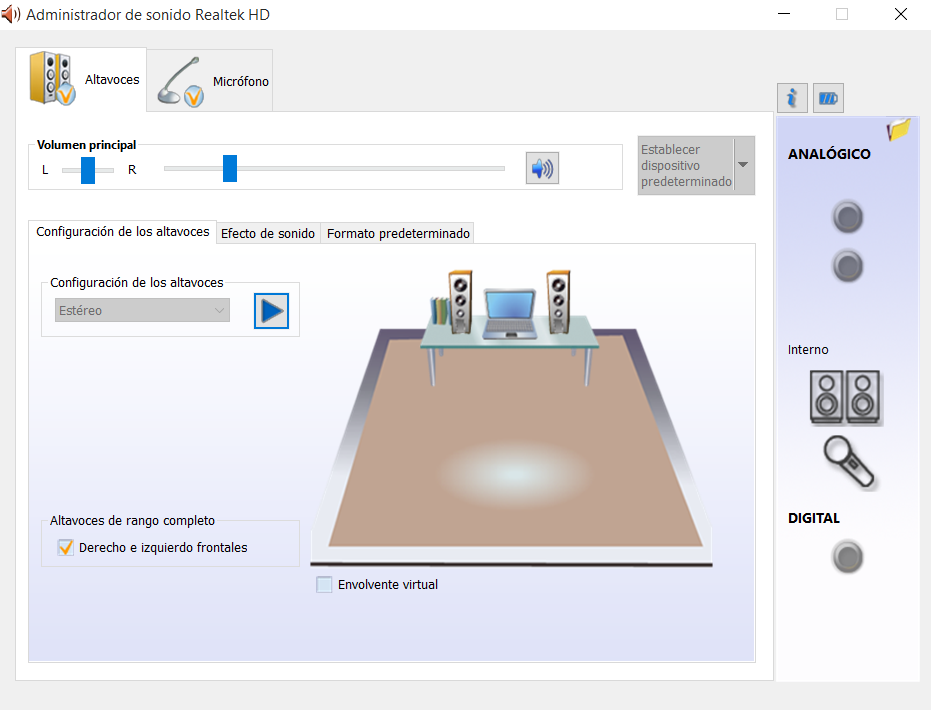Switch to the Altavoces tab
Screen dimensions: 931x710
click(81, 79)
